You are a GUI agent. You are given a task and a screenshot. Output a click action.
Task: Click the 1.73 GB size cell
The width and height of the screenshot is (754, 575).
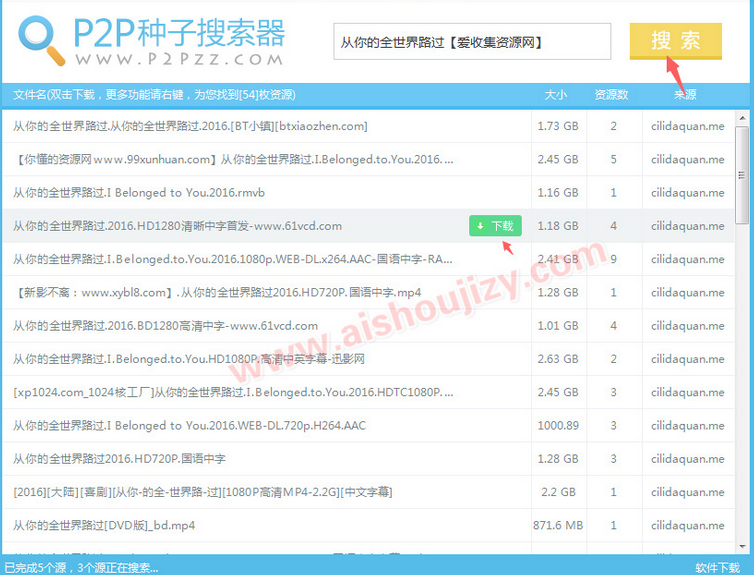pyautogui.click(x=558, y=126)
